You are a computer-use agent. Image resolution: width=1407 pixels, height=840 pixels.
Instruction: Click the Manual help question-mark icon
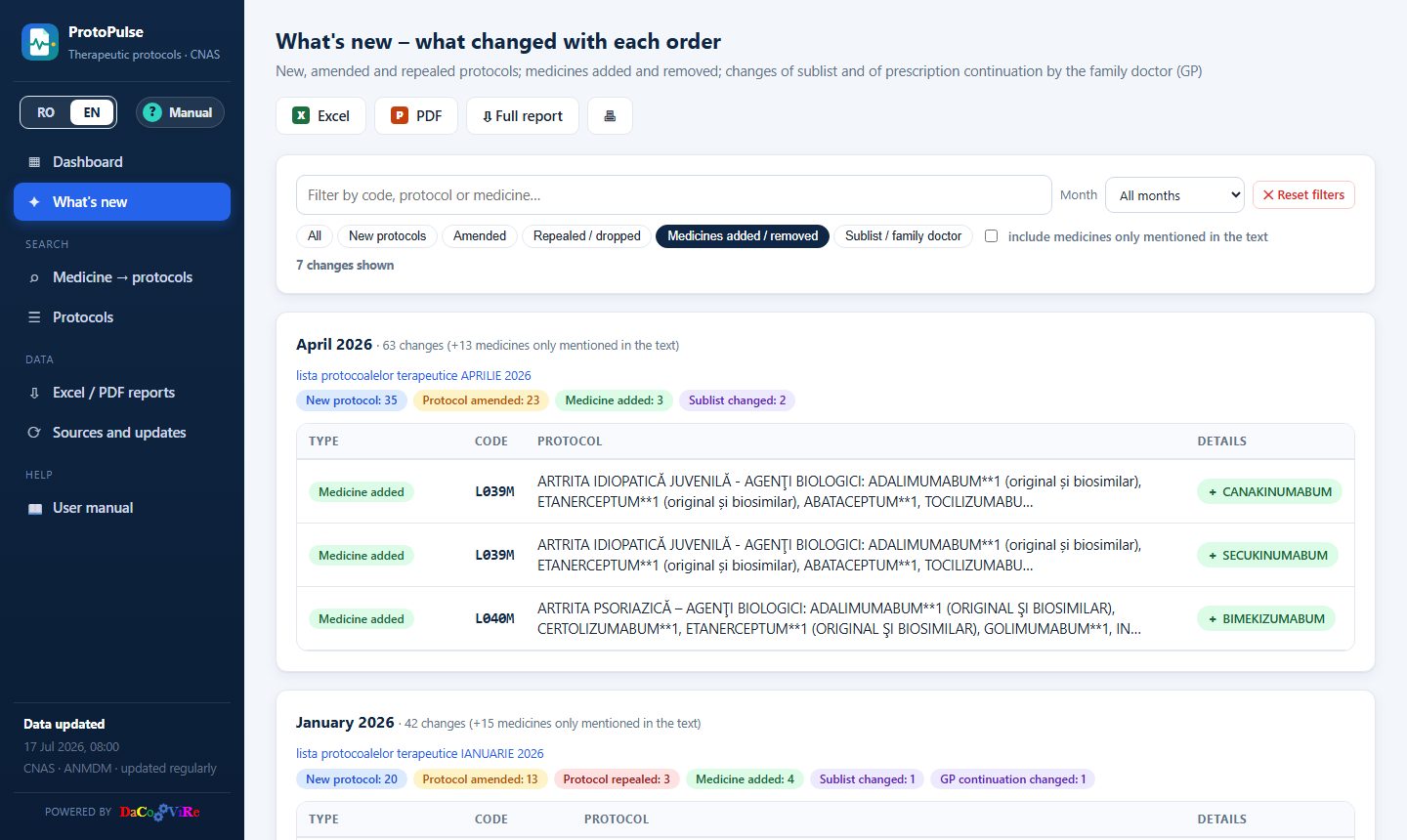tap(152, 112)
